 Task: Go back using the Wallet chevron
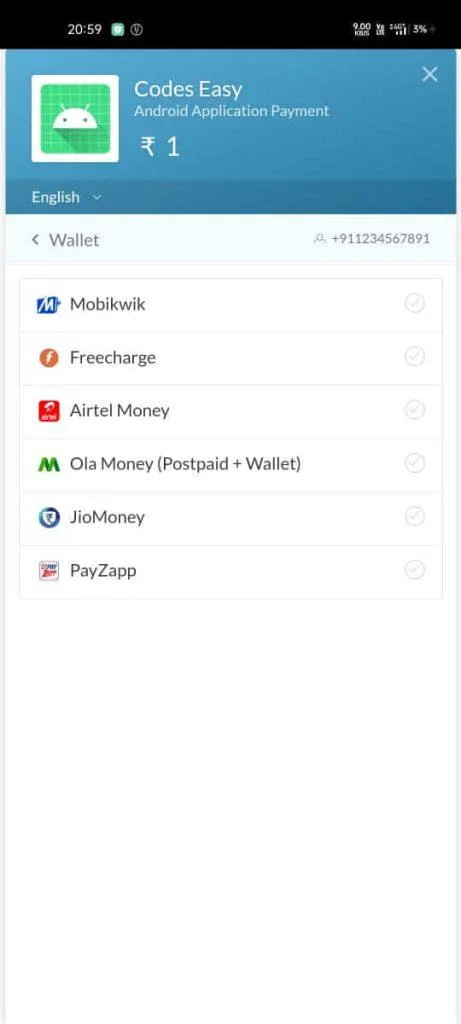click(35, 240)
